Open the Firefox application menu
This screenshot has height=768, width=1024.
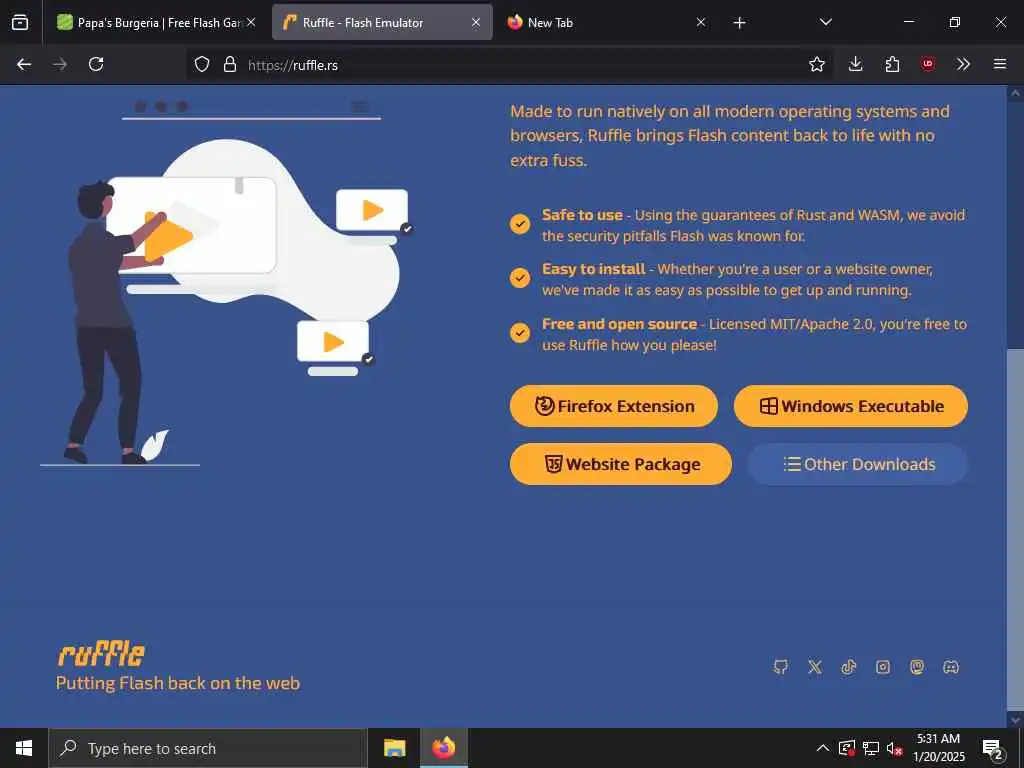click(999, 64)
